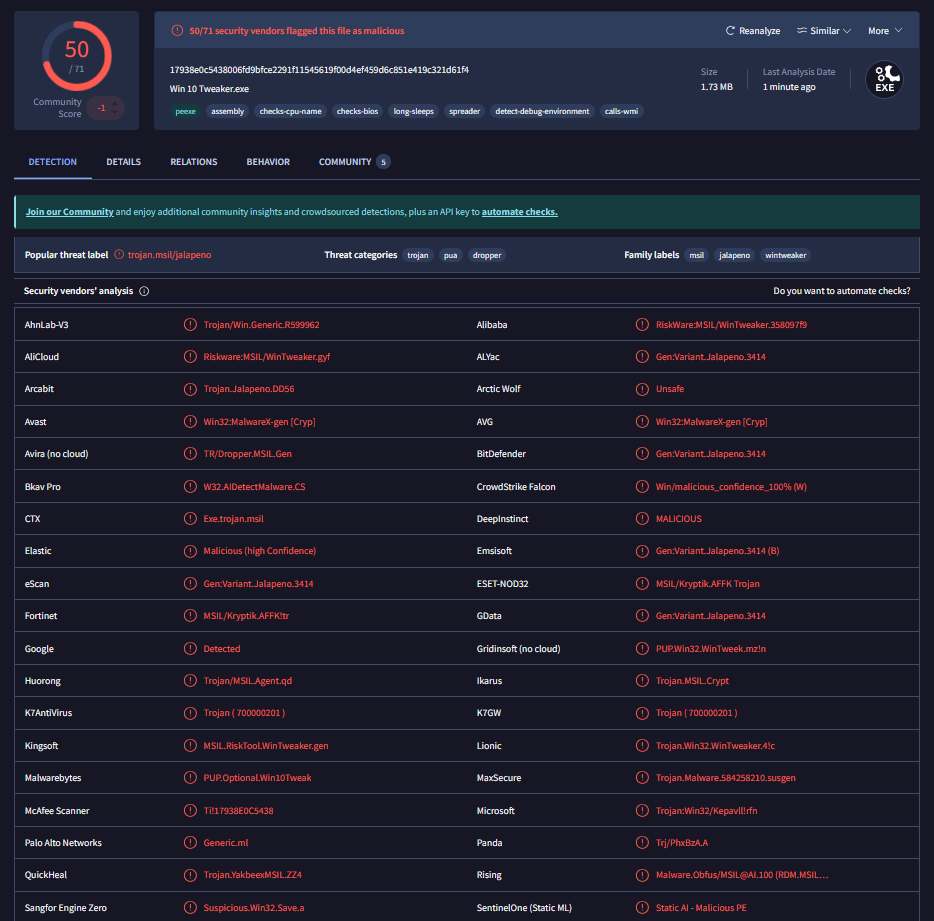Click the Elastic detection alert icon

(x=190, y=551)
